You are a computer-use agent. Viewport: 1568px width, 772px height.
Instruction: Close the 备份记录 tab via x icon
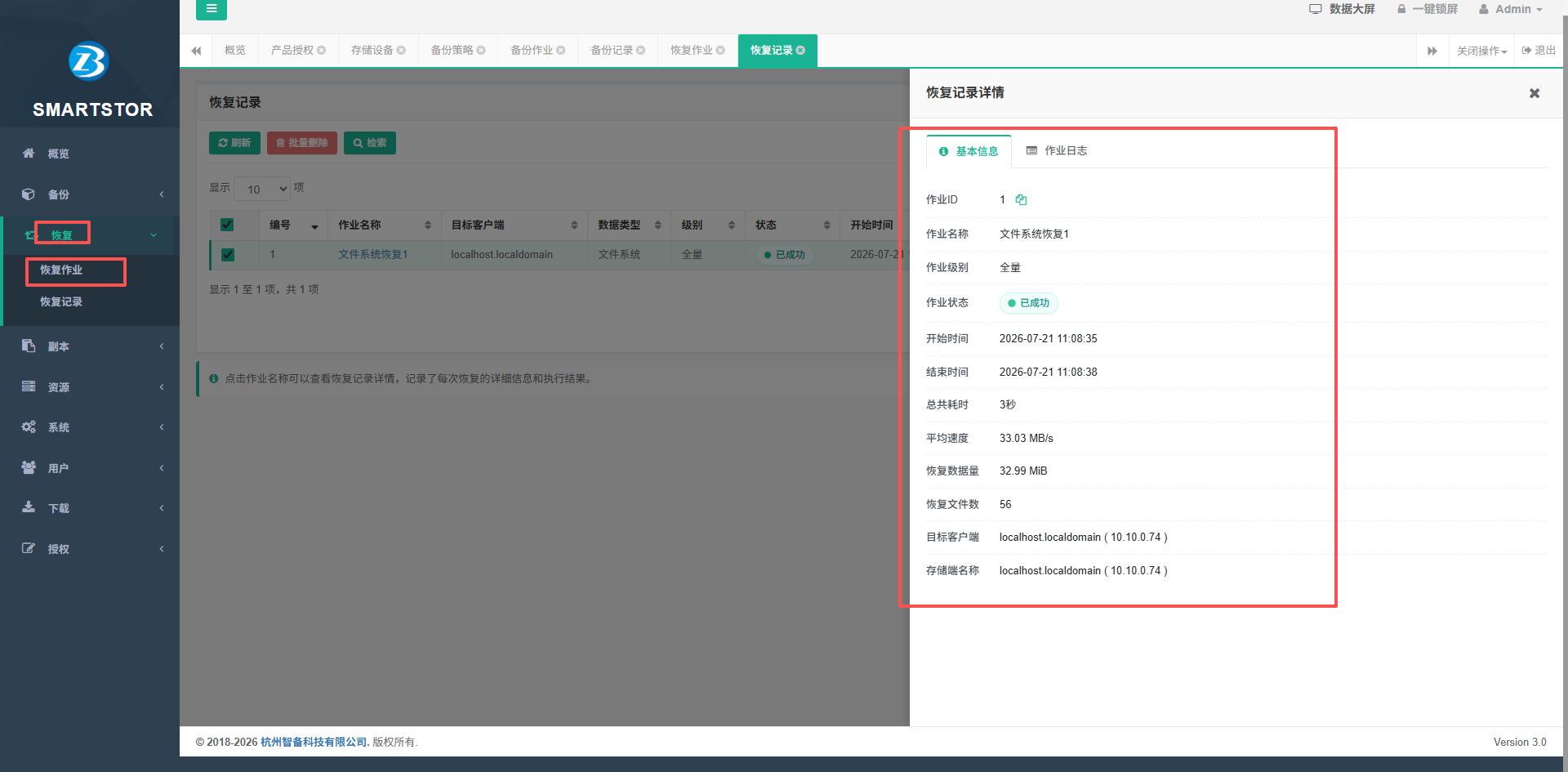click(x=641, y=51)
